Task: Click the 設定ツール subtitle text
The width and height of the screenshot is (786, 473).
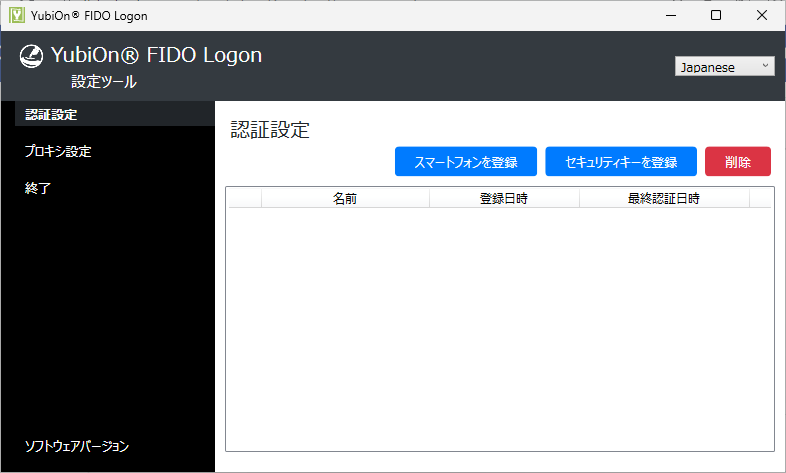Action: (104, 82)
